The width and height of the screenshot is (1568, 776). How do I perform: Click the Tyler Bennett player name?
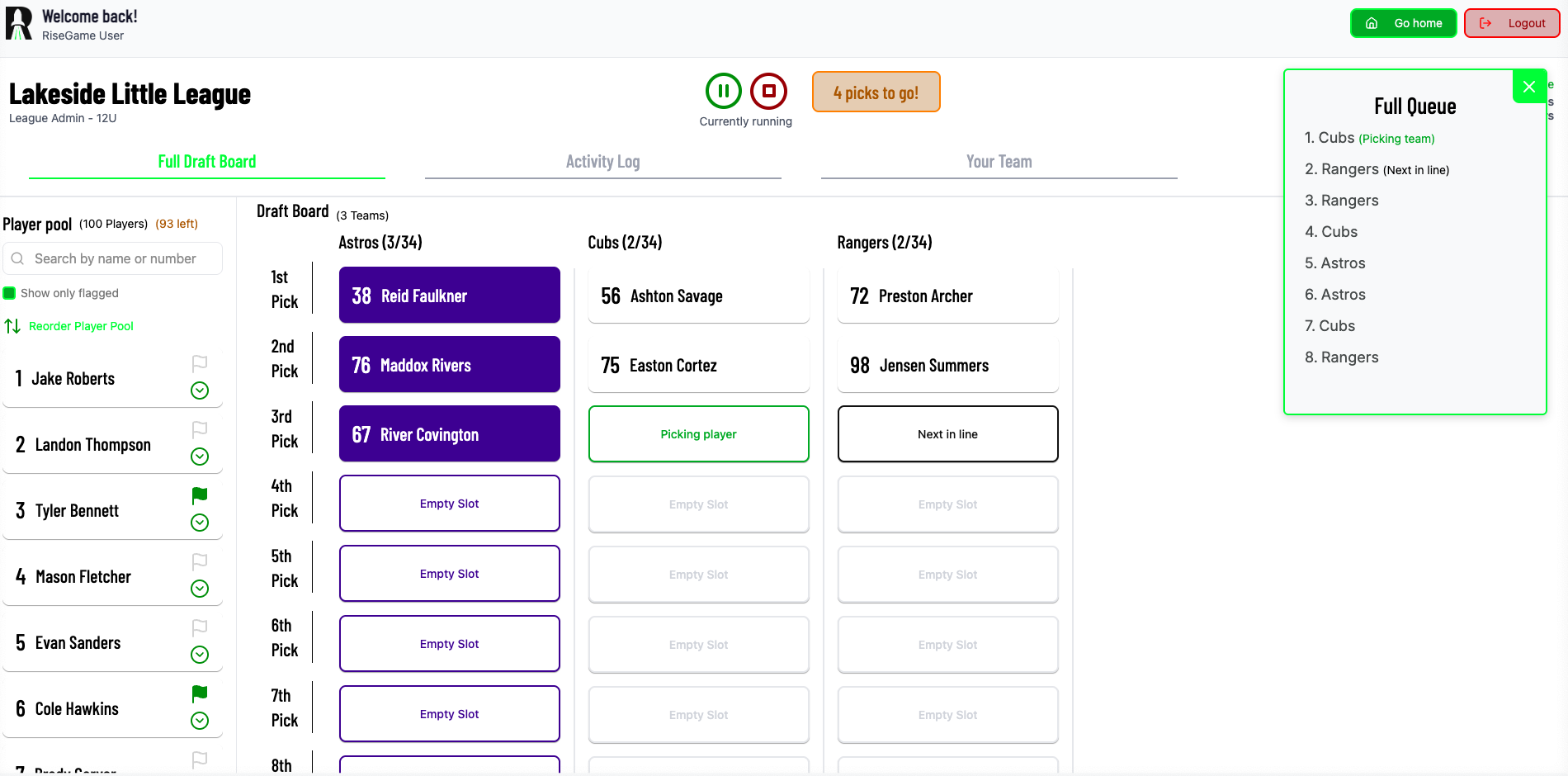pos(77,511)
